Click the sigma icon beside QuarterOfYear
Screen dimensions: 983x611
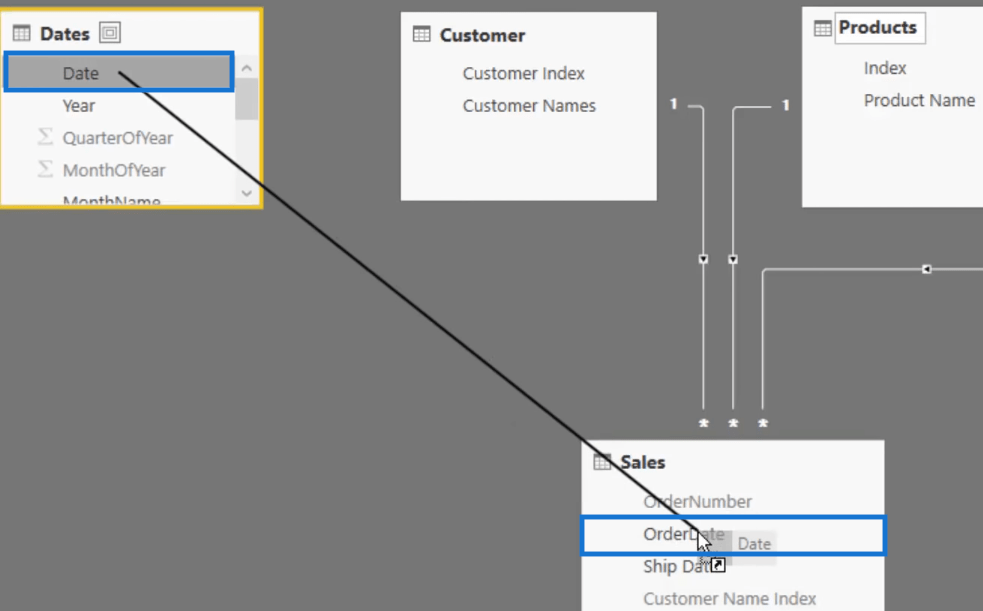[x=45, y=137]
